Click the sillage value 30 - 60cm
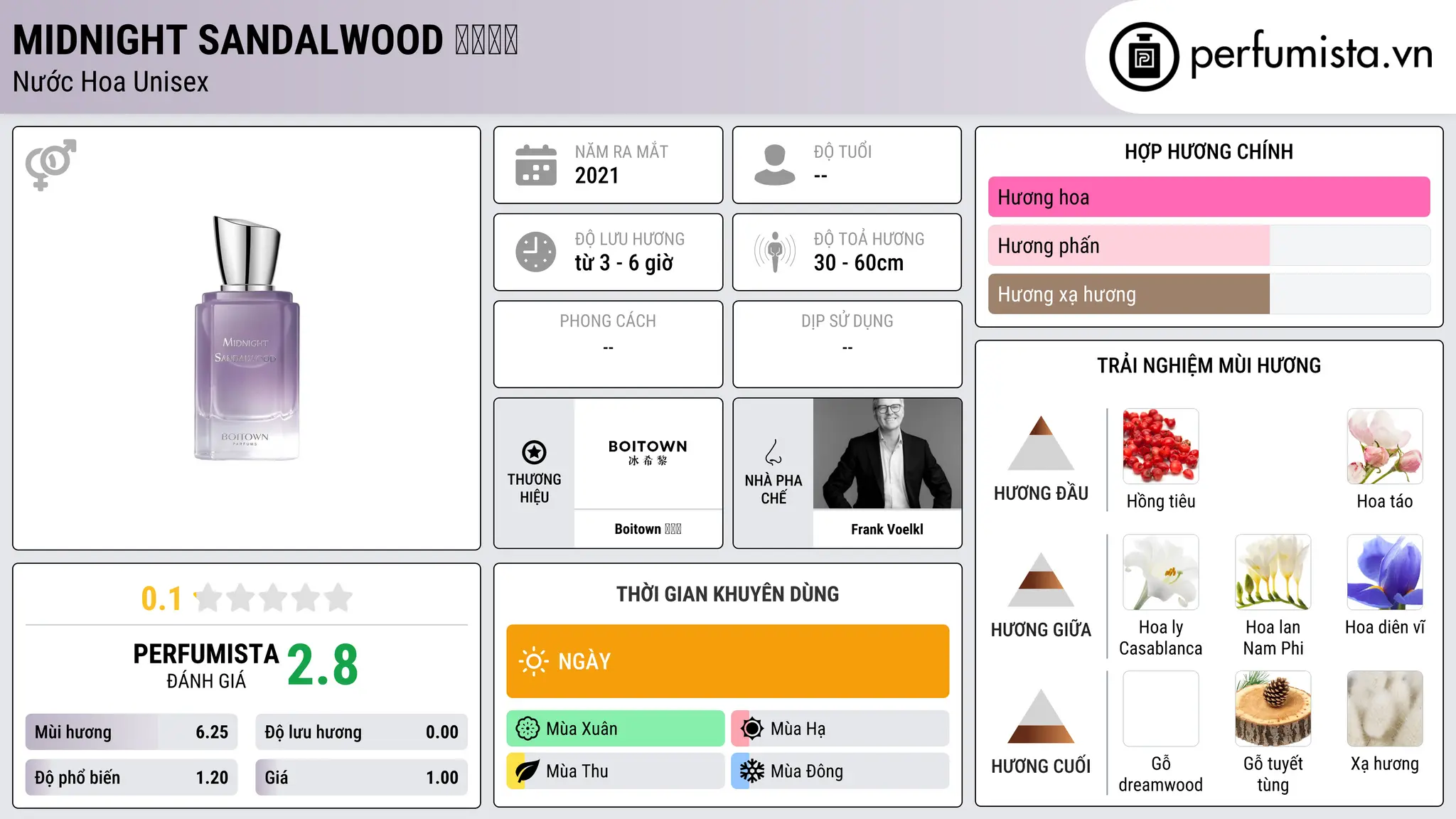 point(859,263)
